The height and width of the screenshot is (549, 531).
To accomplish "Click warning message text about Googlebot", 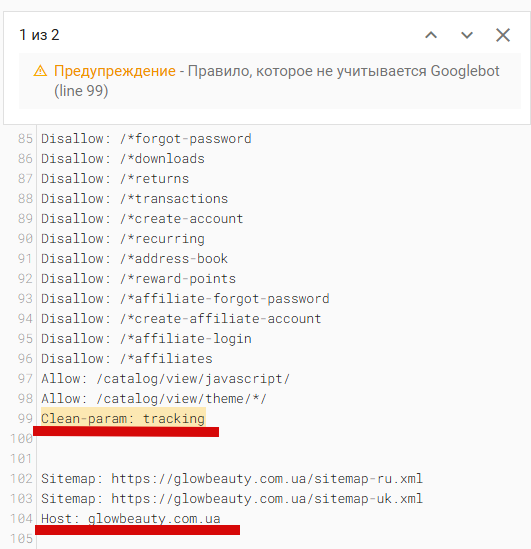I will click(277, 81).
